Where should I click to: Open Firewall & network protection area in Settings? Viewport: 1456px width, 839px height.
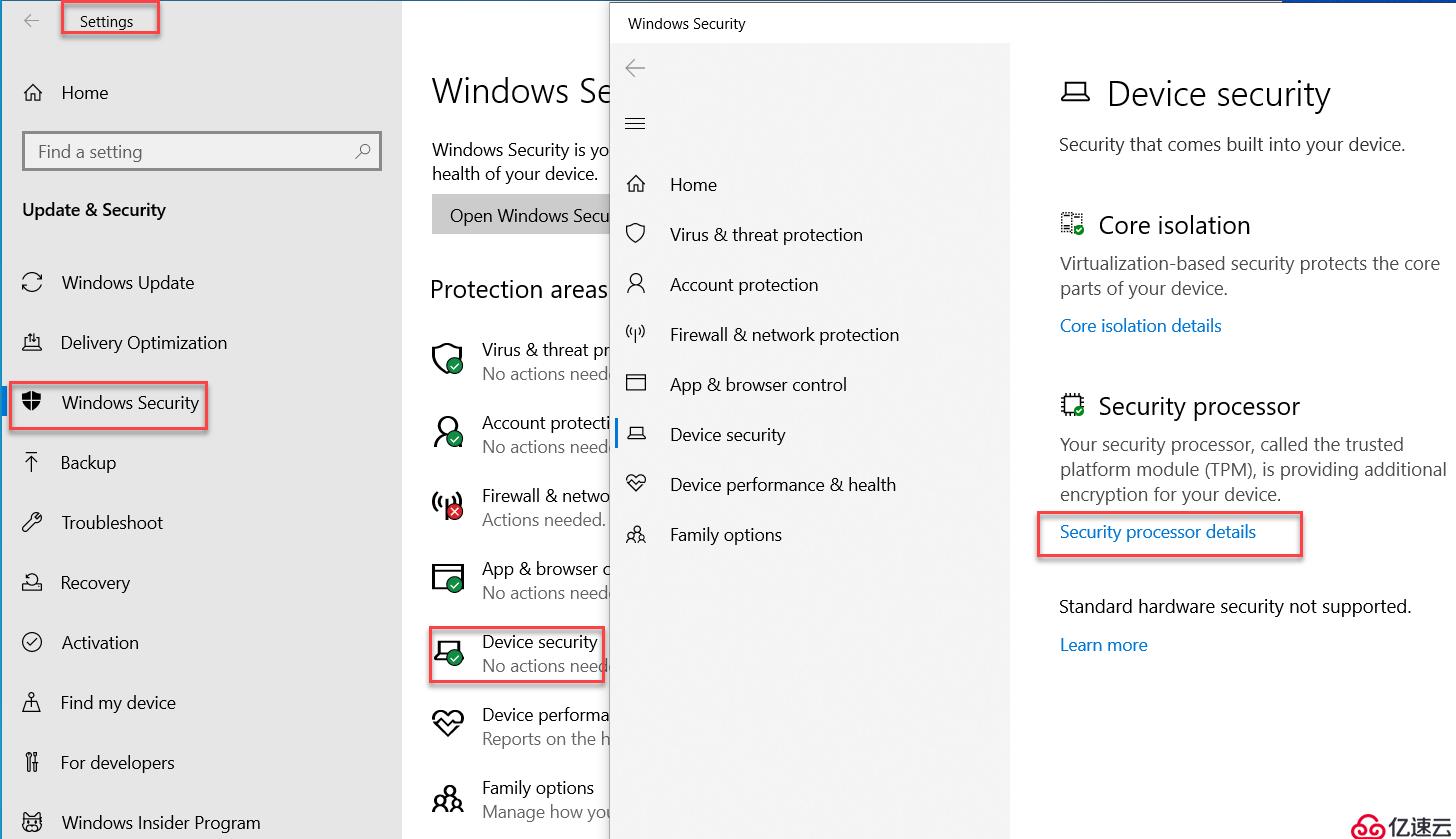pyautogui.click(x=520, y=507)
